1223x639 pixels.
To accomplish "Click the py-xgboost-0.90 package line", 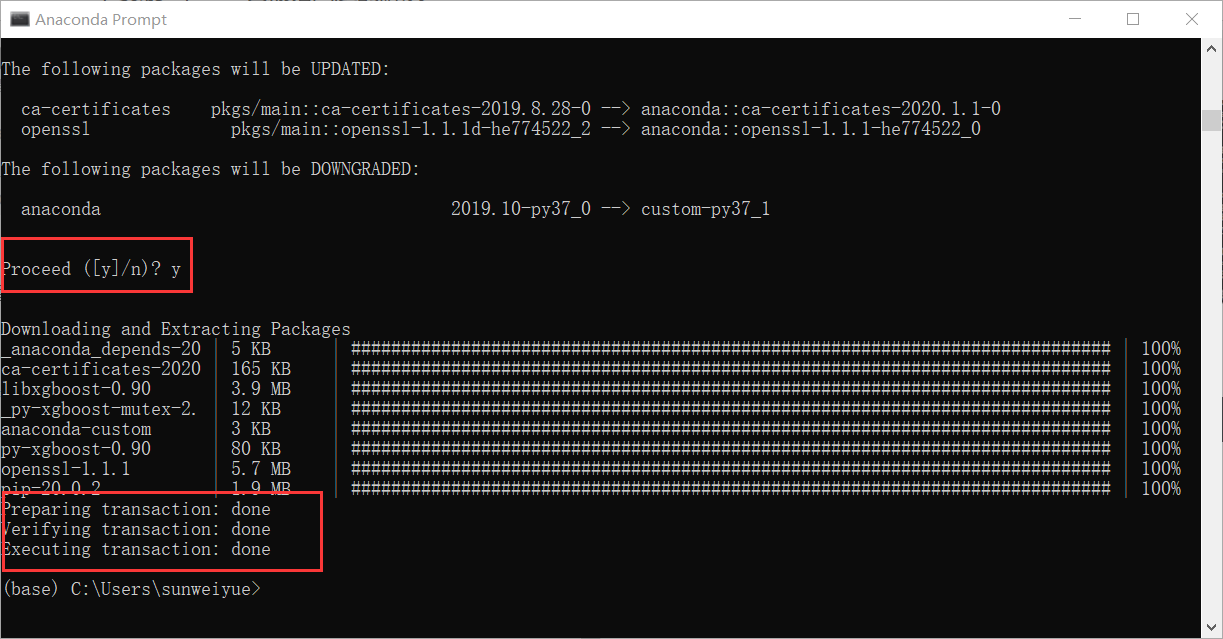I will tap(75, 448).
